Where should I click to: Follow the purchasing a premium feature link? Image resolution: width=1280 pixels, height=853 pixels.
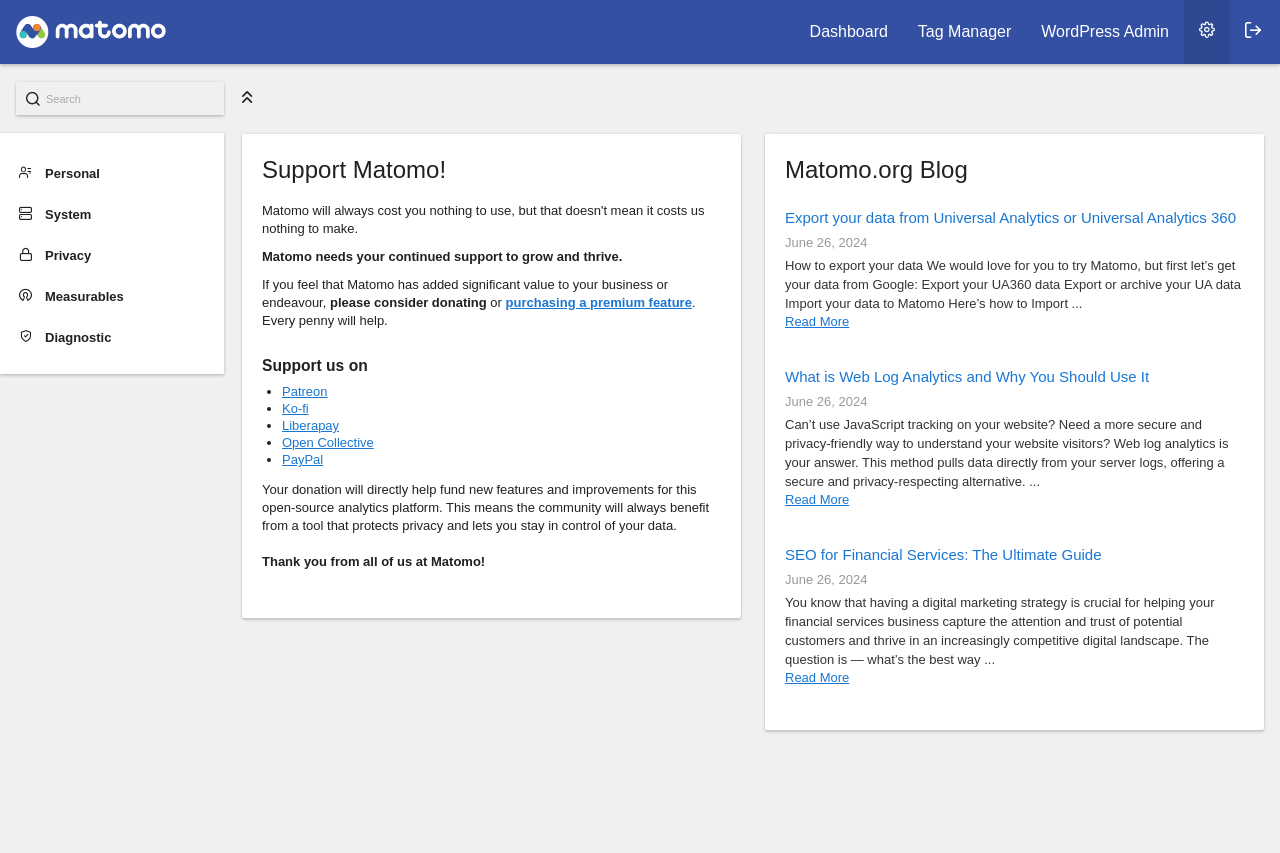[598, 303]
